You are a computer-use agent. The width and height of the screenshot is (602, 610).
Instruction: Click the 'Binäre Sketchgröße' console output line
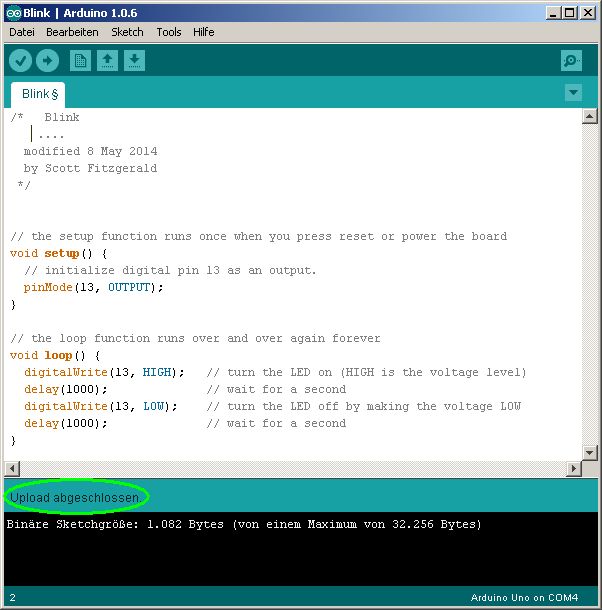pyautogui.click(x=244, y=524)
